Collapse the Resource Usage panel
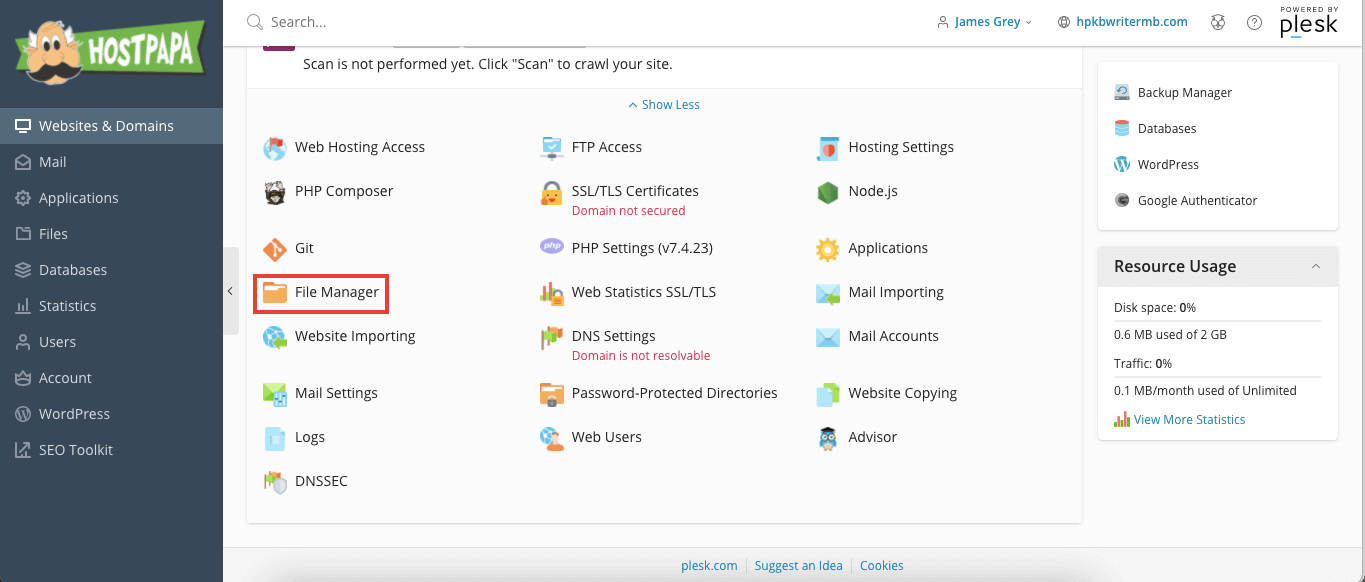Viewport: 1365px width, 582px height. click(x=1315, y=266)
